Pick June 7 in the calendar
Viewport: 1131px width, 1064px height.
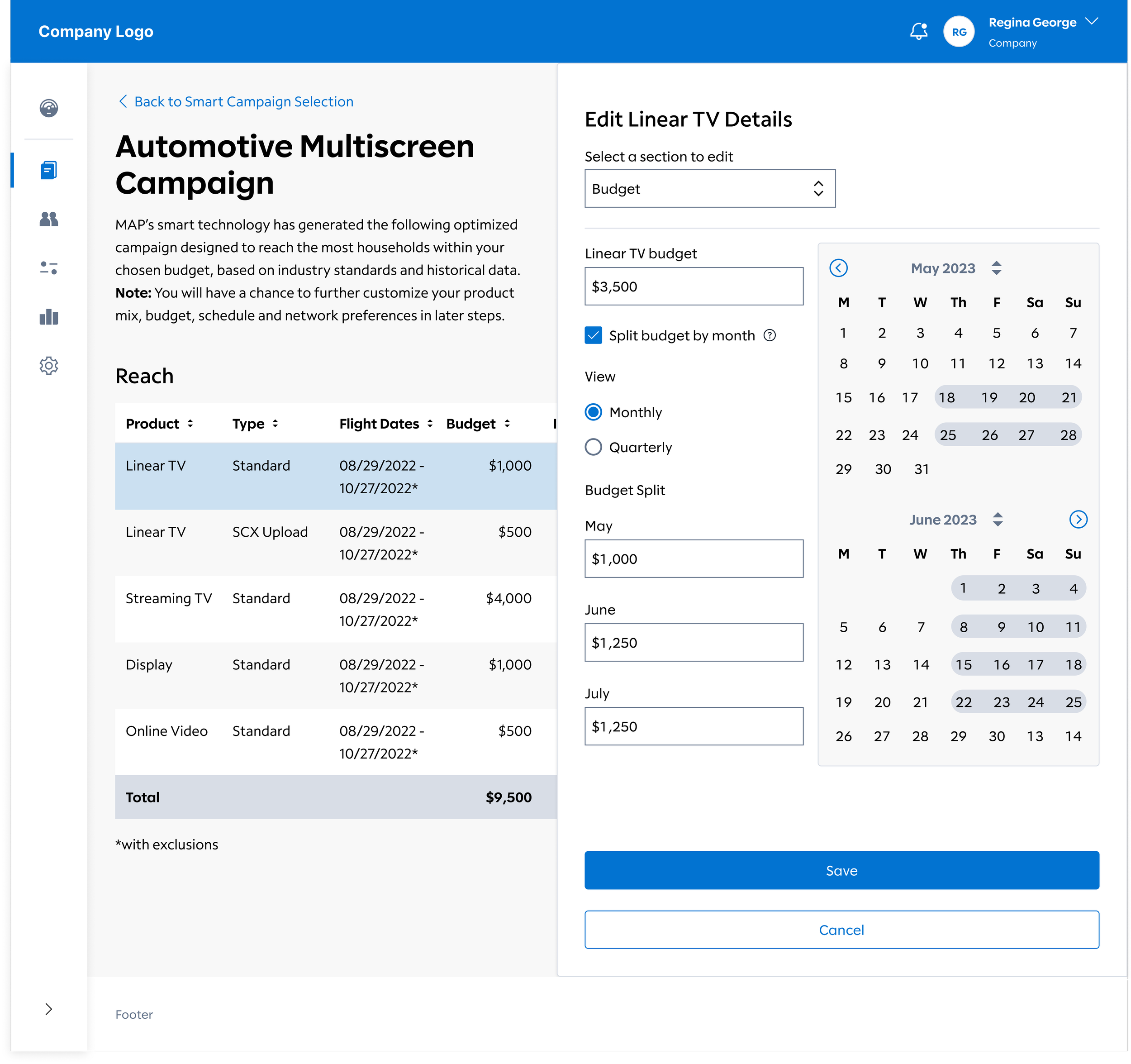pyautogui.click(x=921, y=627)
